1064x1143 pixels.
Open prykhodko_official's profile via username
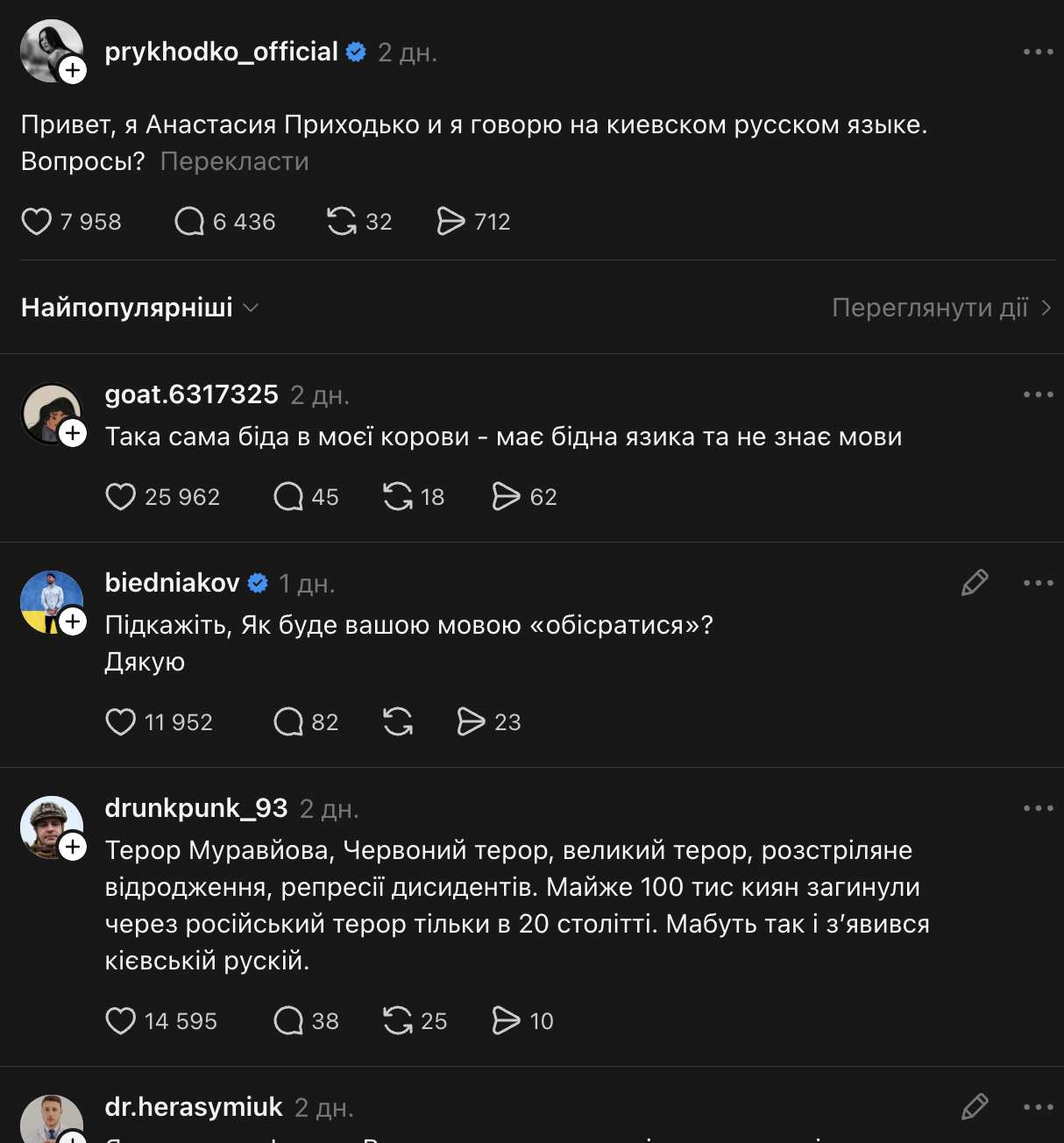(x=221, y=52)
